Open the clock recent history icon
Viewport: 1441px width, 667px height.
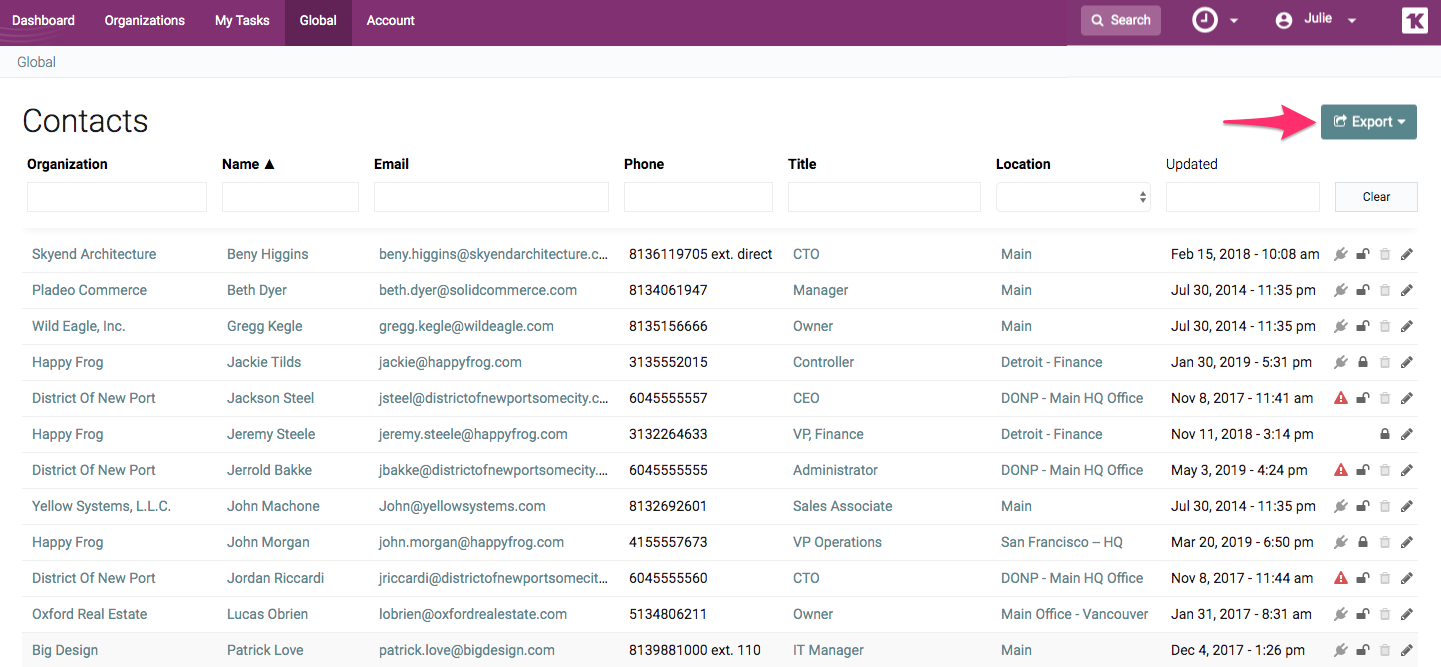click(x=1205, y=20)
